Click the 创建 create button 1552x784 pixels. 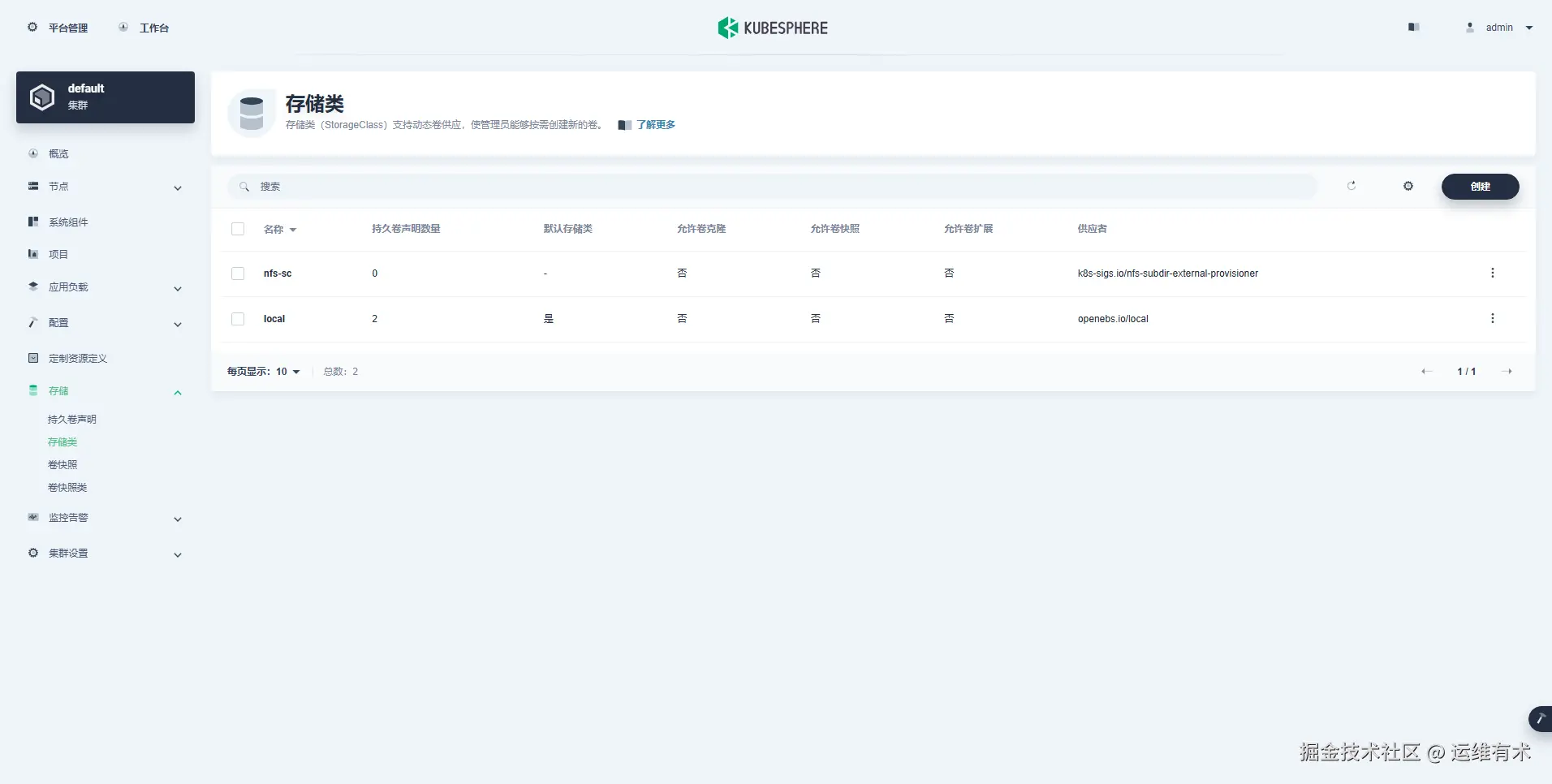coord(1481,187)
